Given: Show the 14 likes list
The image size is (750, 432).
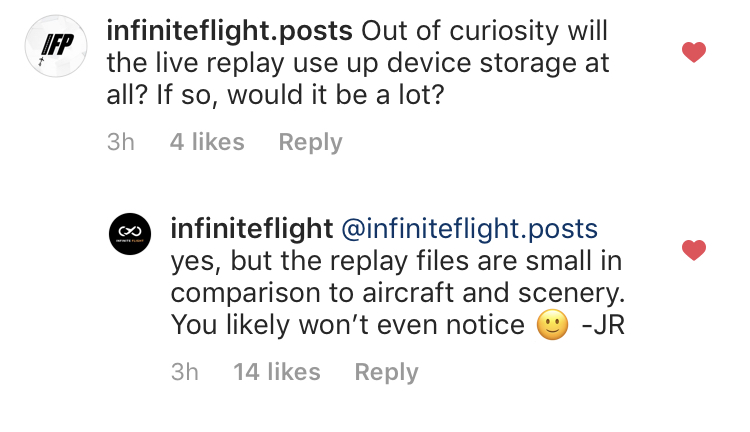Looking at the screenshot, I should 276,372.
